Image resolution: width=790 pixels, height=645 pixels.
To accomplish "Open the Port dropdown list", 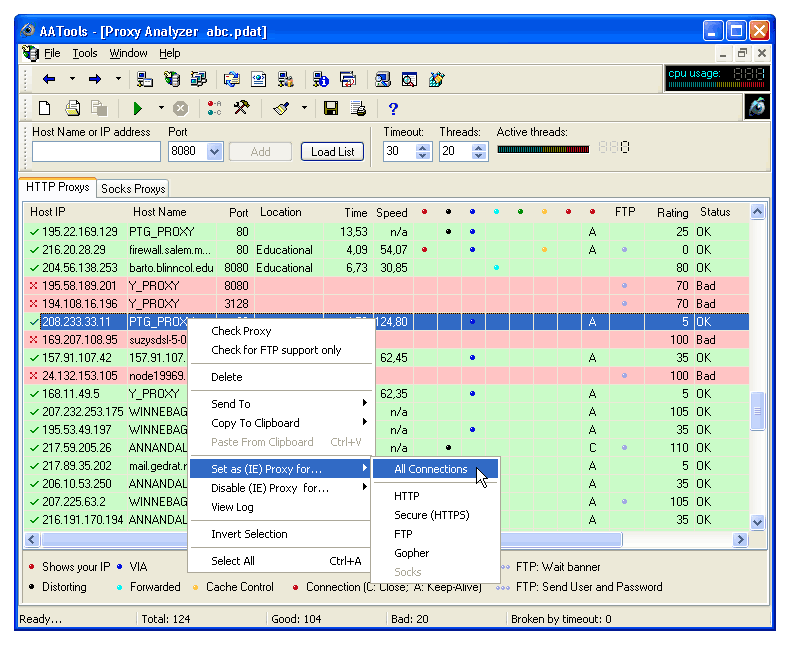I will (x=214, y=152).
